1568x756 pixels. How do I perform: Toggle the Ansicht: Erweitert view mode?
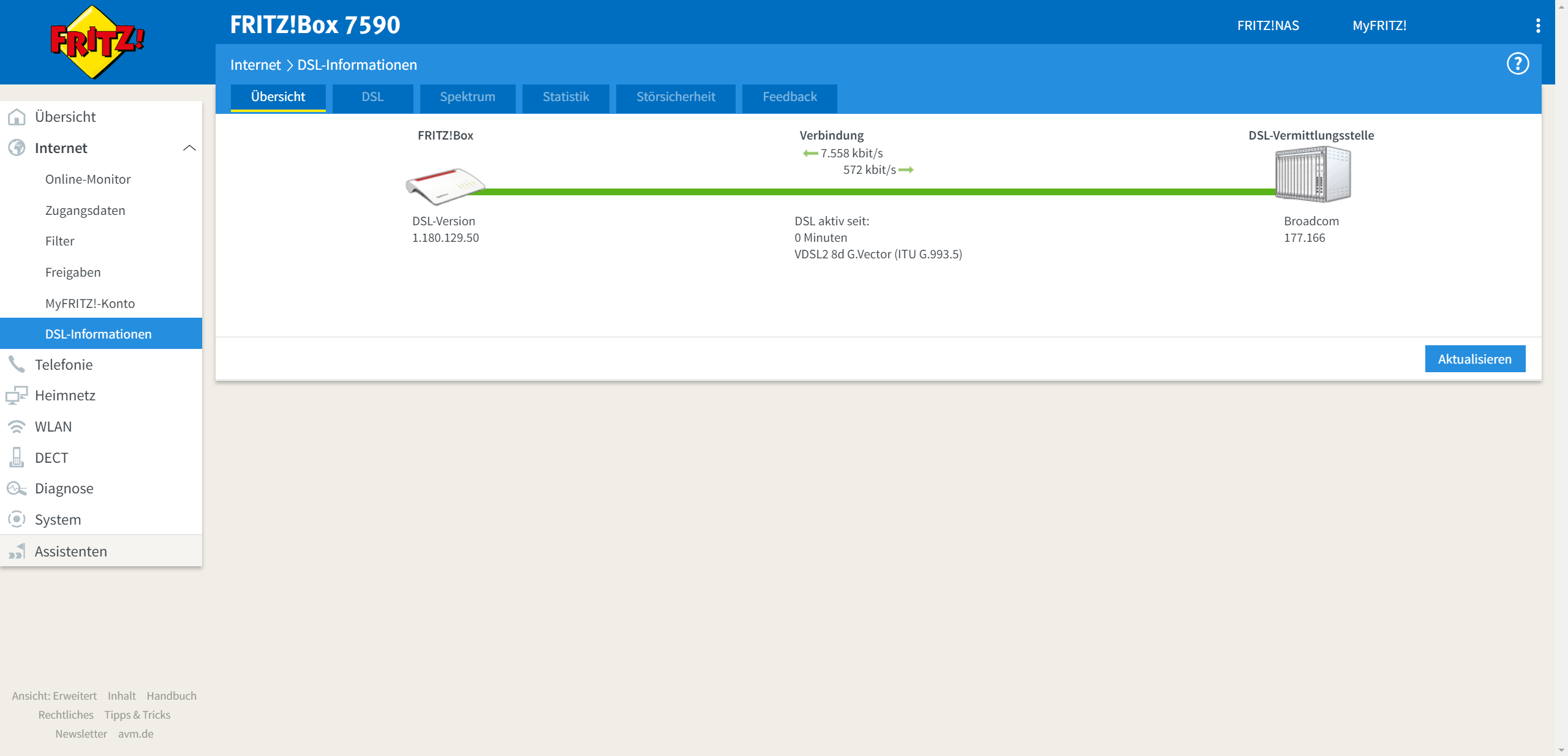point(55,696)
